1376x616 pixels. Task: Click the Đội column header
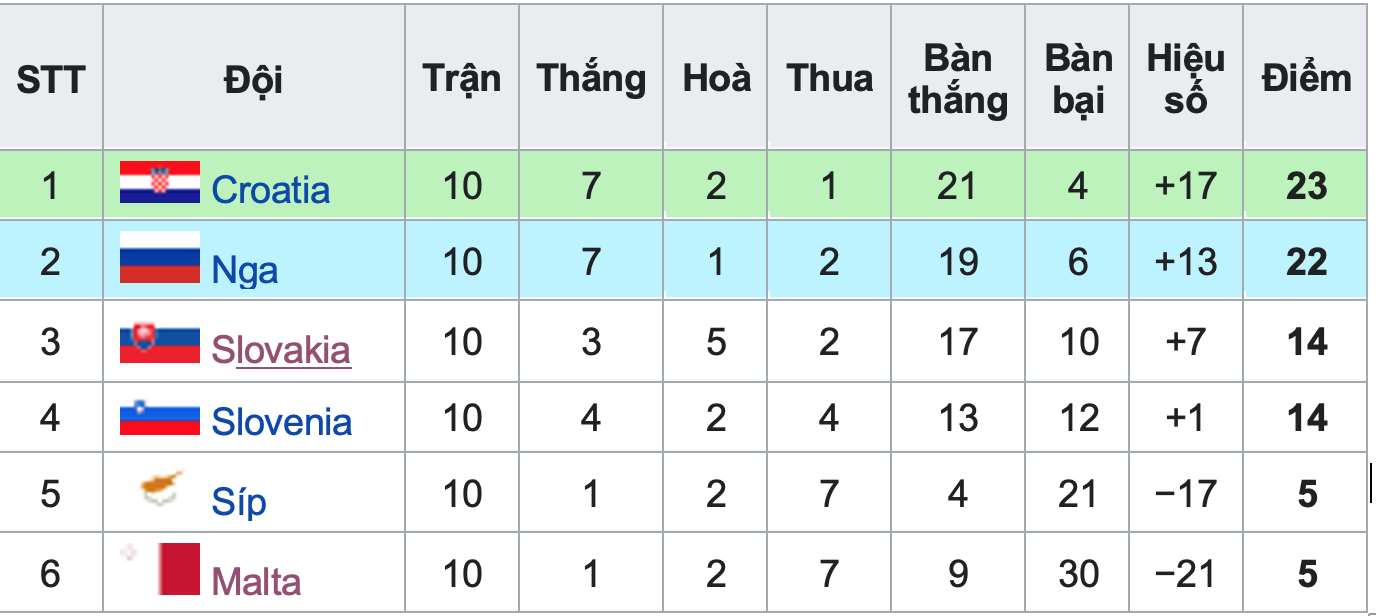tap(254, 78)
